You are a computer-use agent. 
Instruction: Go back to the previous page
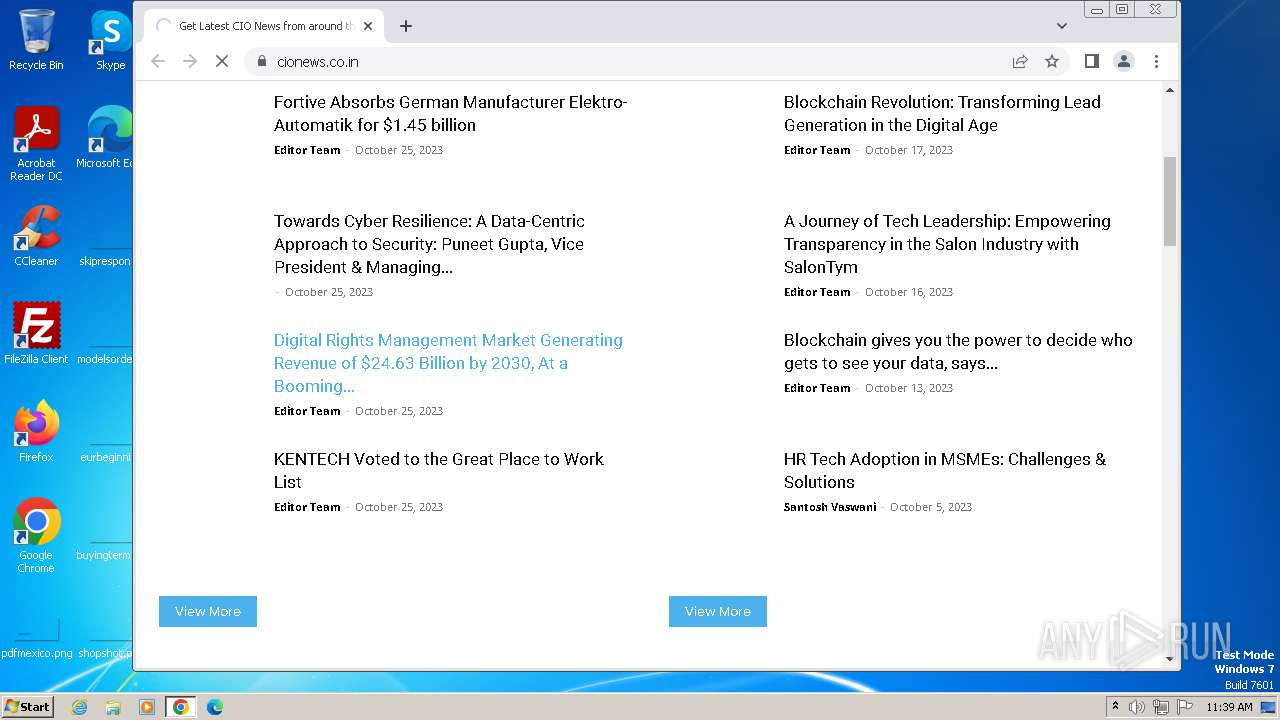[158, 61]
